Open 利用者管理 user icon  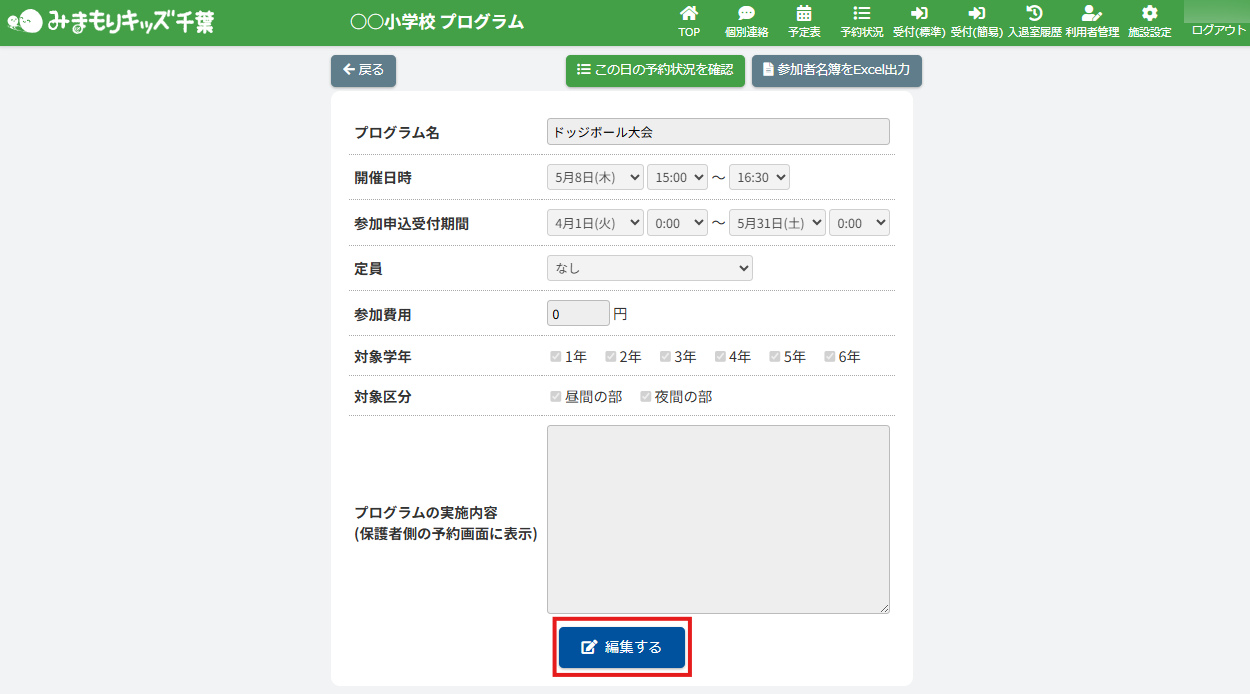(x=1092, y=14)
